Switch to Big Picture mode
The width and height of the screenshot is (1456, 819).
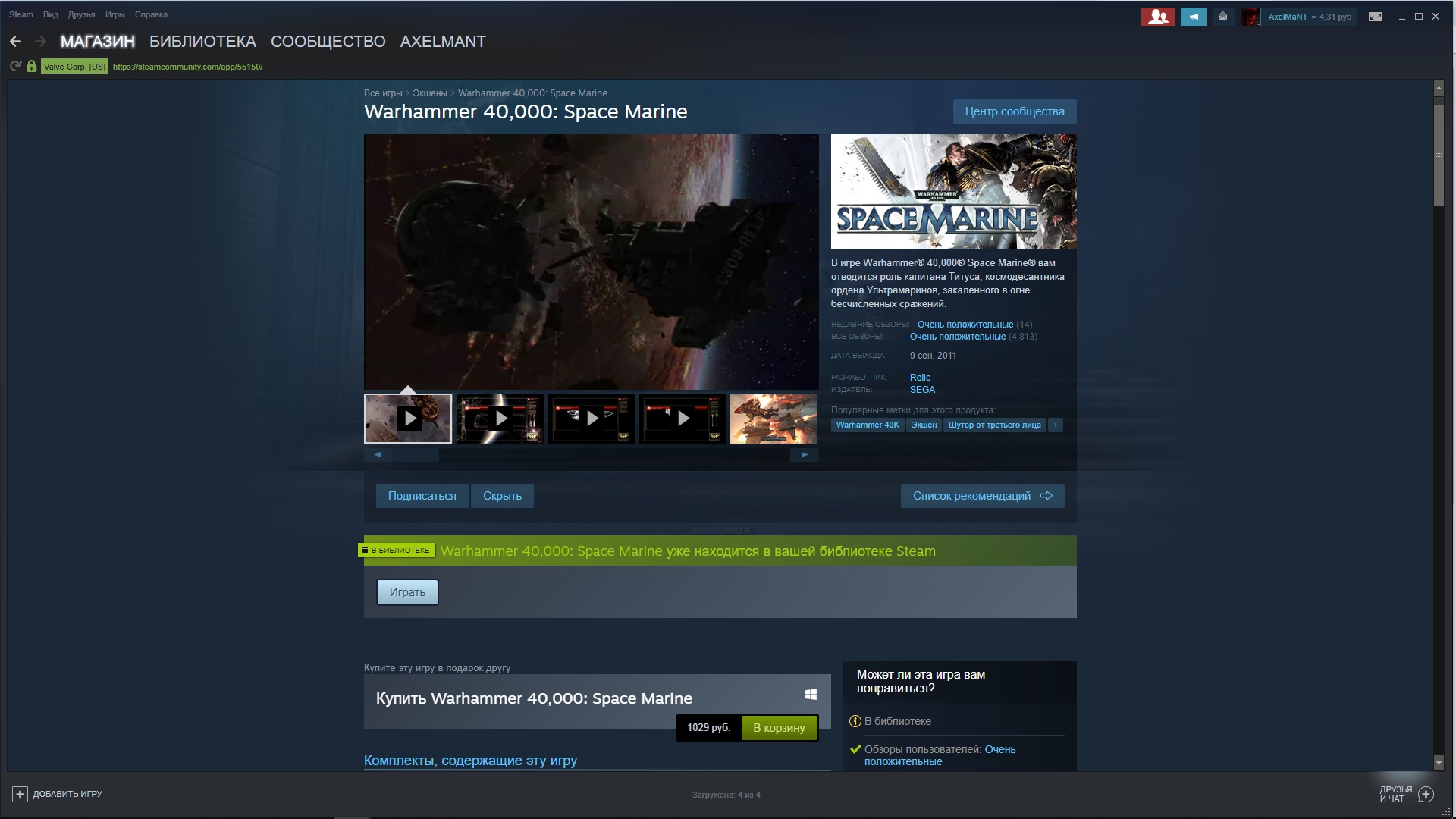pyautogui.click(x=1375, y=17)
